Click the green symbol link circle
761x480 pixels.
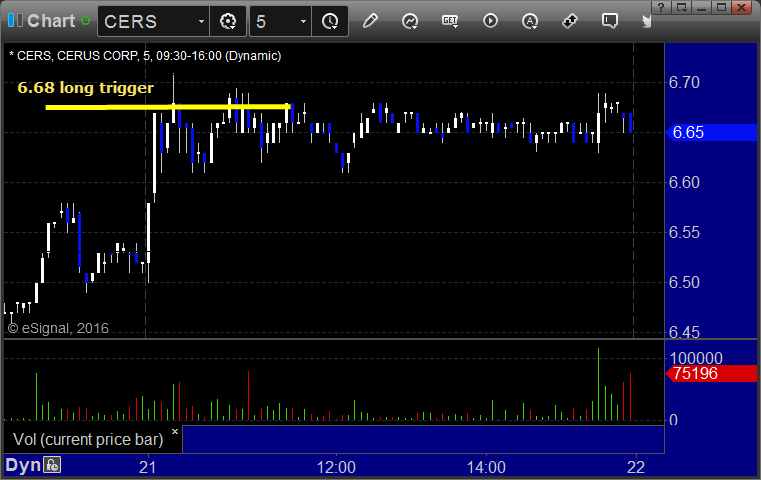[85, 21]
